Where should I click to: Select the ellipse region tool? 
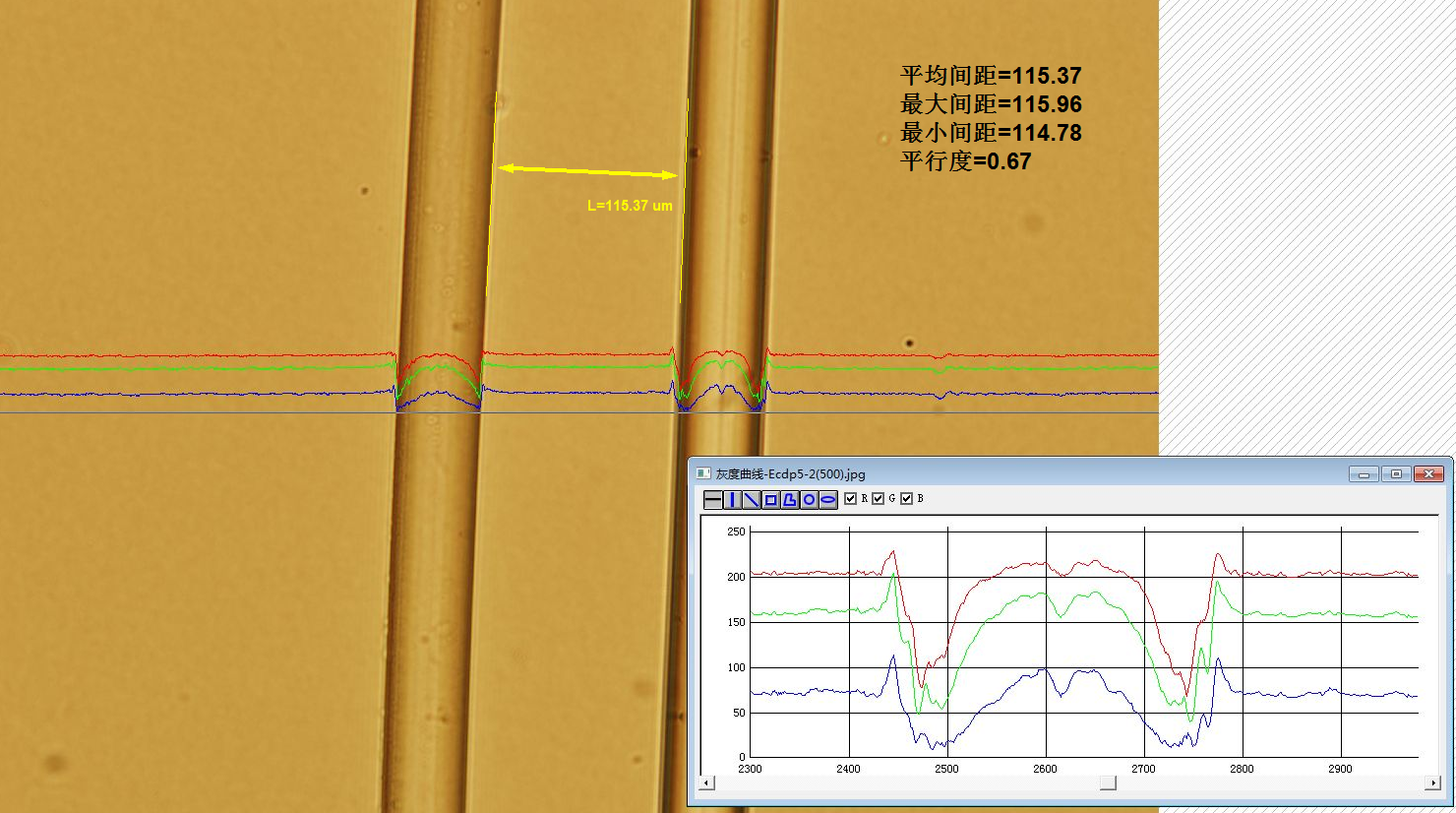(x=828, y=500)
